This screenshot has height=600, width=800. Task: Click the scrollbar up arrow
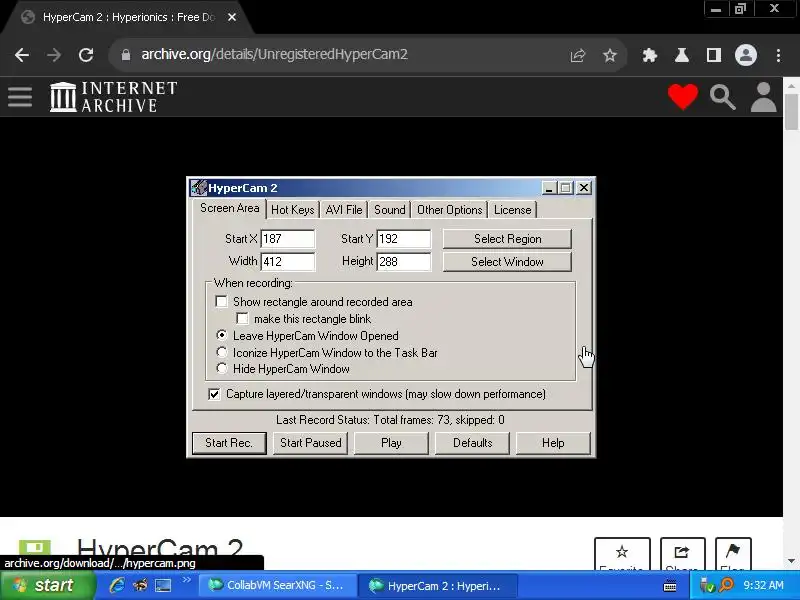(791, 85)
